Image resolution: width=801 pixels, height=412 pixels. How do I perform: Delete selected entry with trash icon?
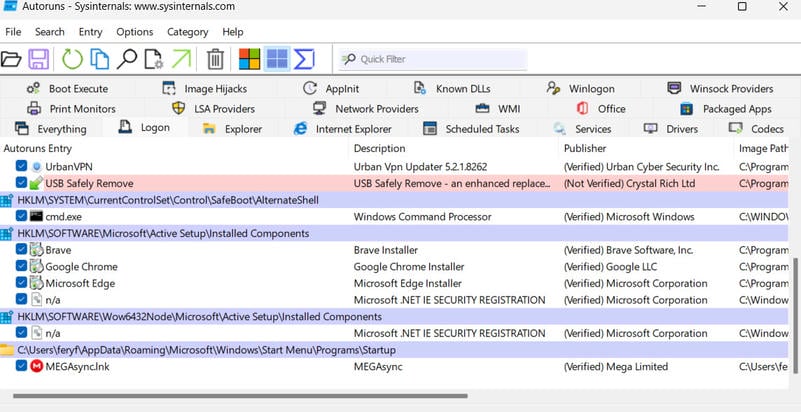pos(215,59)
